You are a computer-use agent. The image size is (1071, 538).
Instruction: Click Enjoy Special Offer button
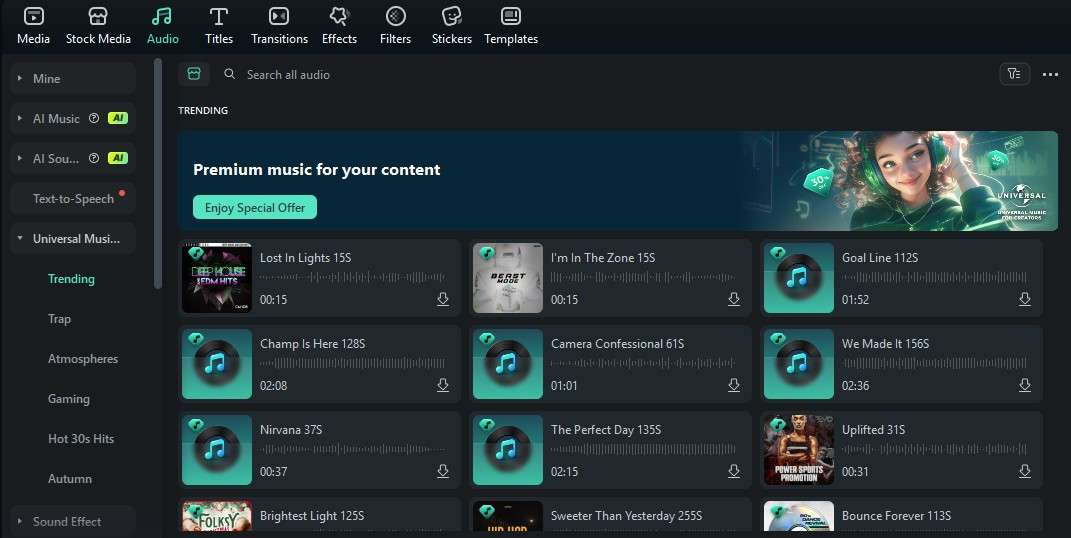[255, 208]
